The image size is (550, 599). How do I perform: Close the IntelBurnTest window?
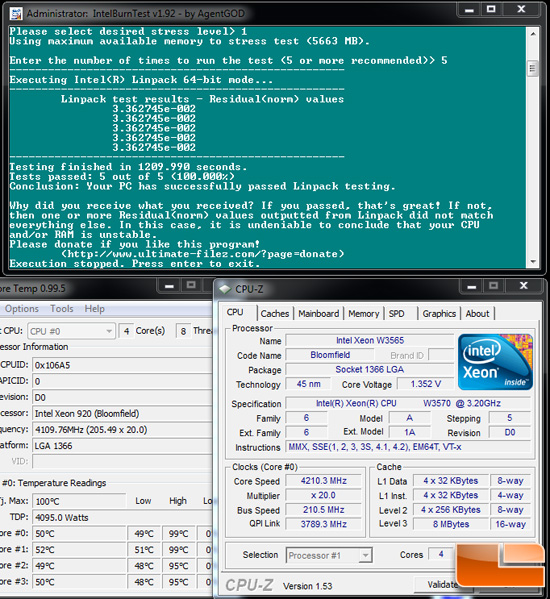[521, 10]
